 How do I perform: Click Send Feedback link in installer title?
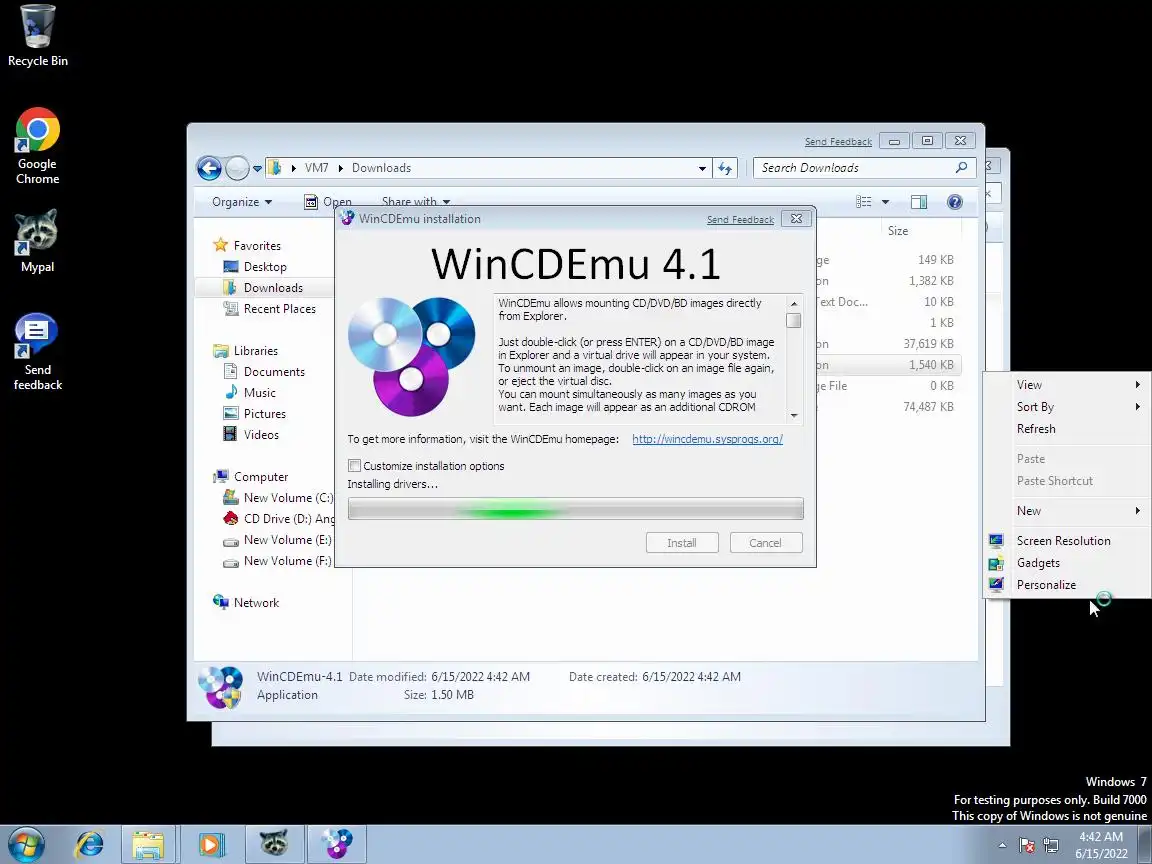coord(741,220)
